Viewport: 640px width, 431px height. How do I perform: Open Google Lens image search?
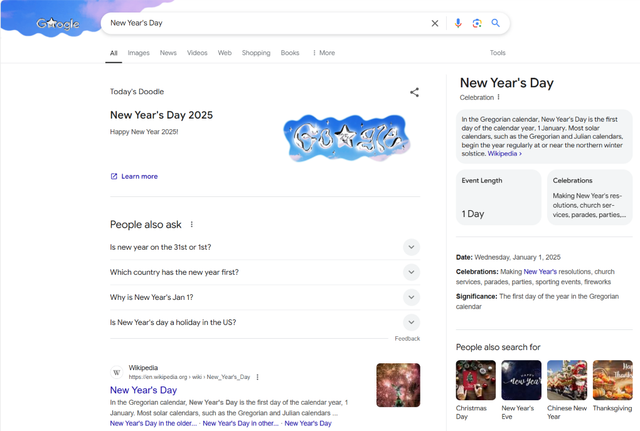(x=477, y=23)
